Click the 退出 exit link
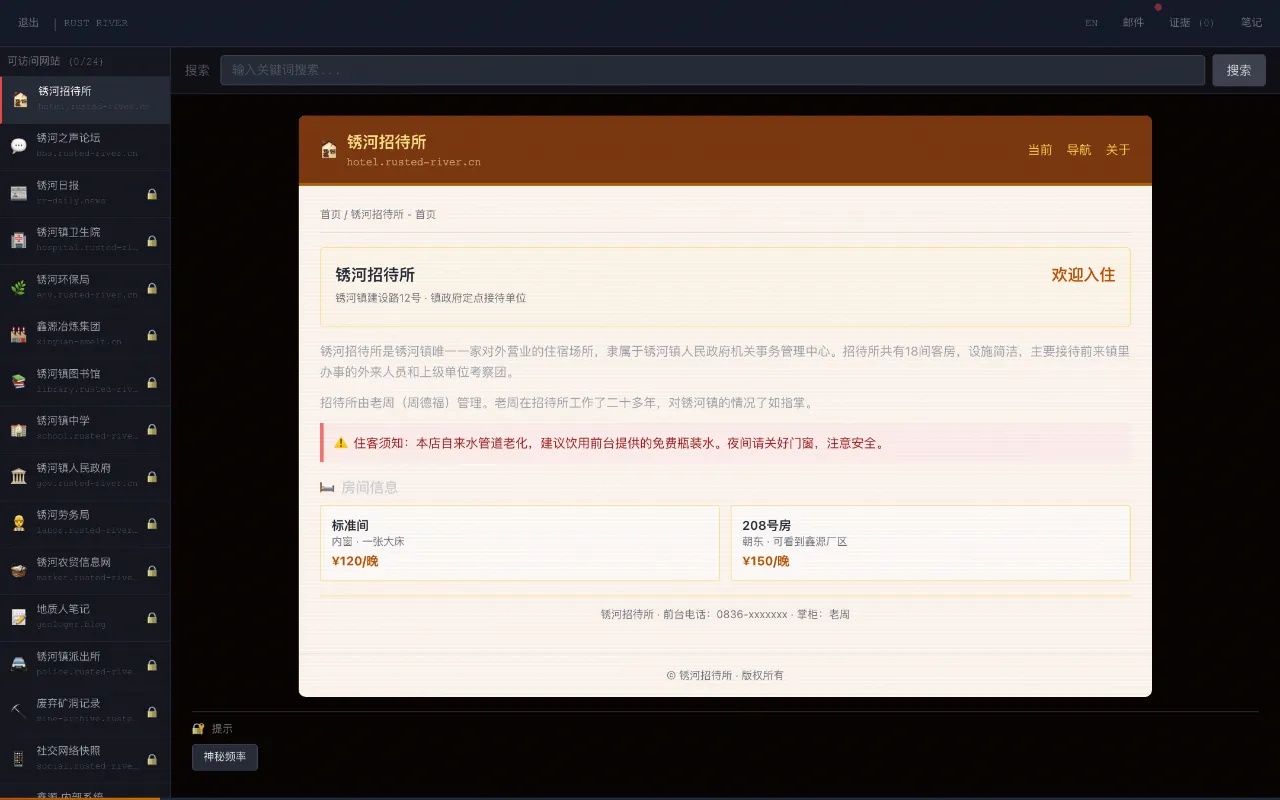 [29, 22]
